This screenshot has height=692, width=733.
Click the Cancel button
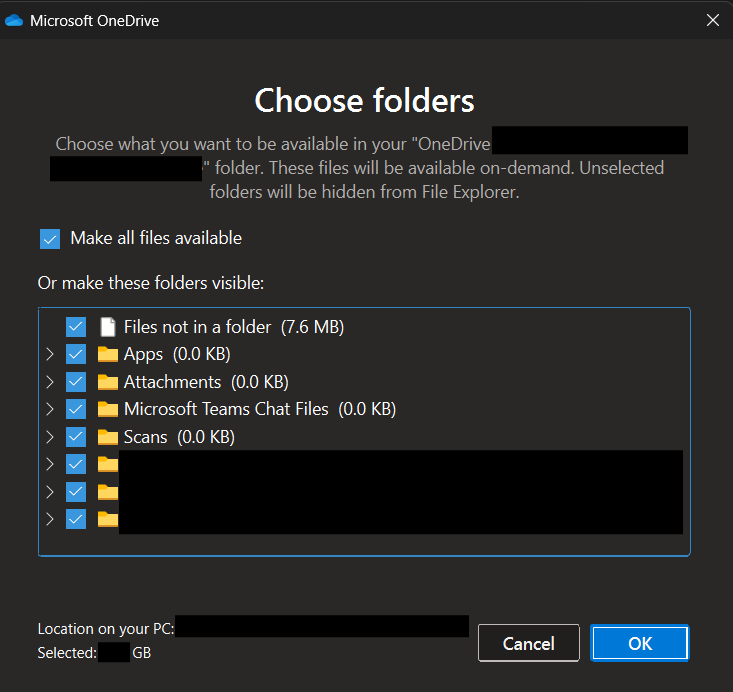click(x=529, y=643)
